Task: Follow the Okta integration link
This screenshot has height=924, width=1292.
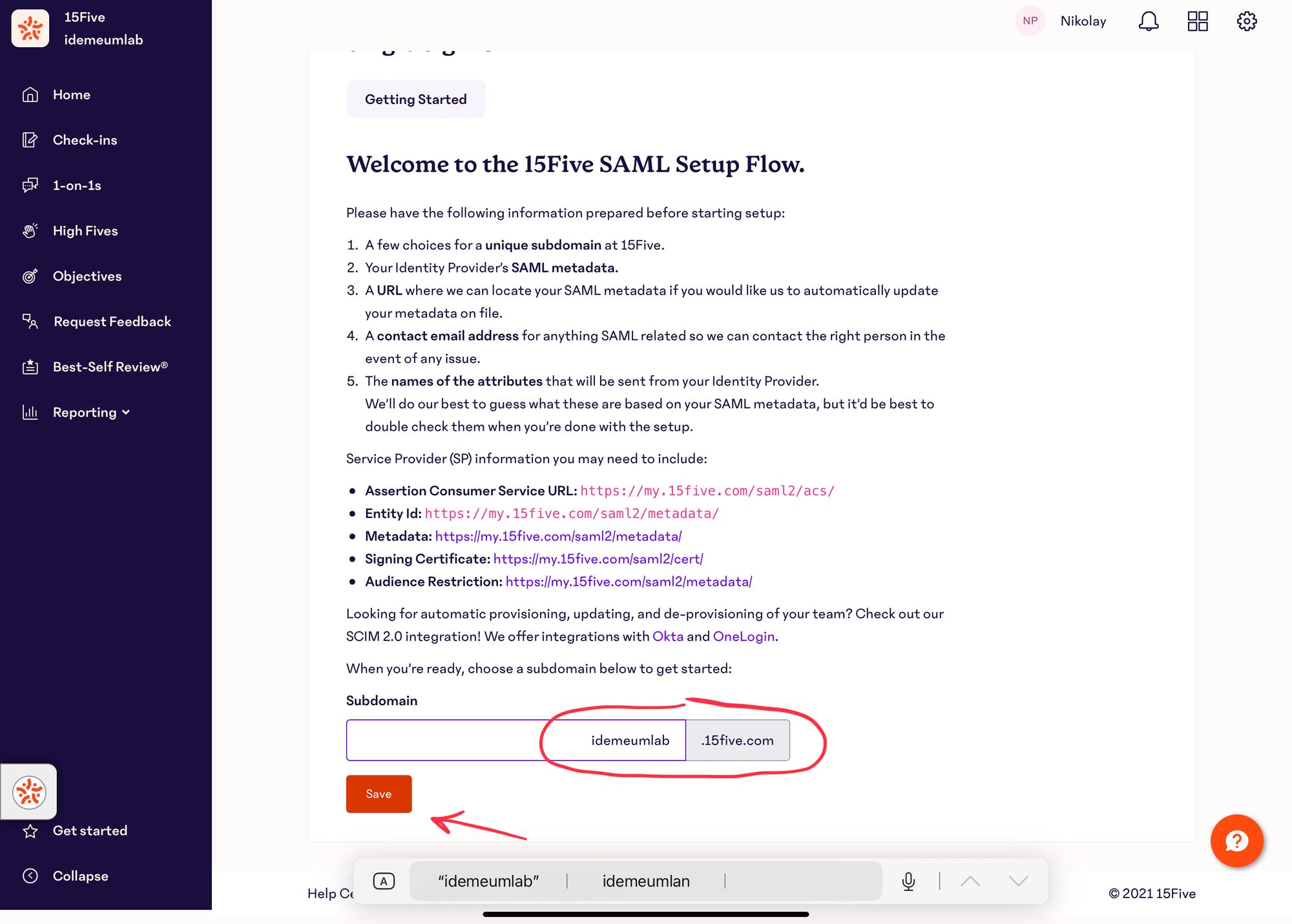Action: (668, 637)
